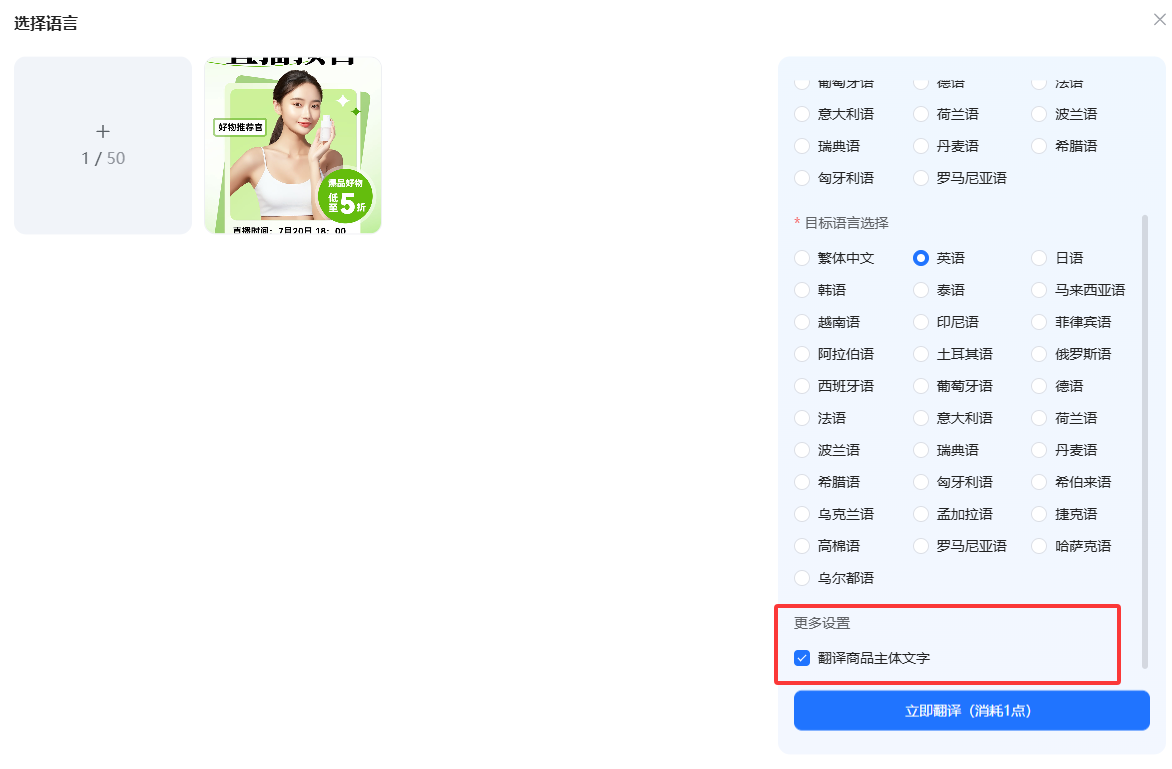The height and width of the screenshot is (769, 1172).
Task: Choose 繁体中文 as target language
Action: (x=802, y=258)
